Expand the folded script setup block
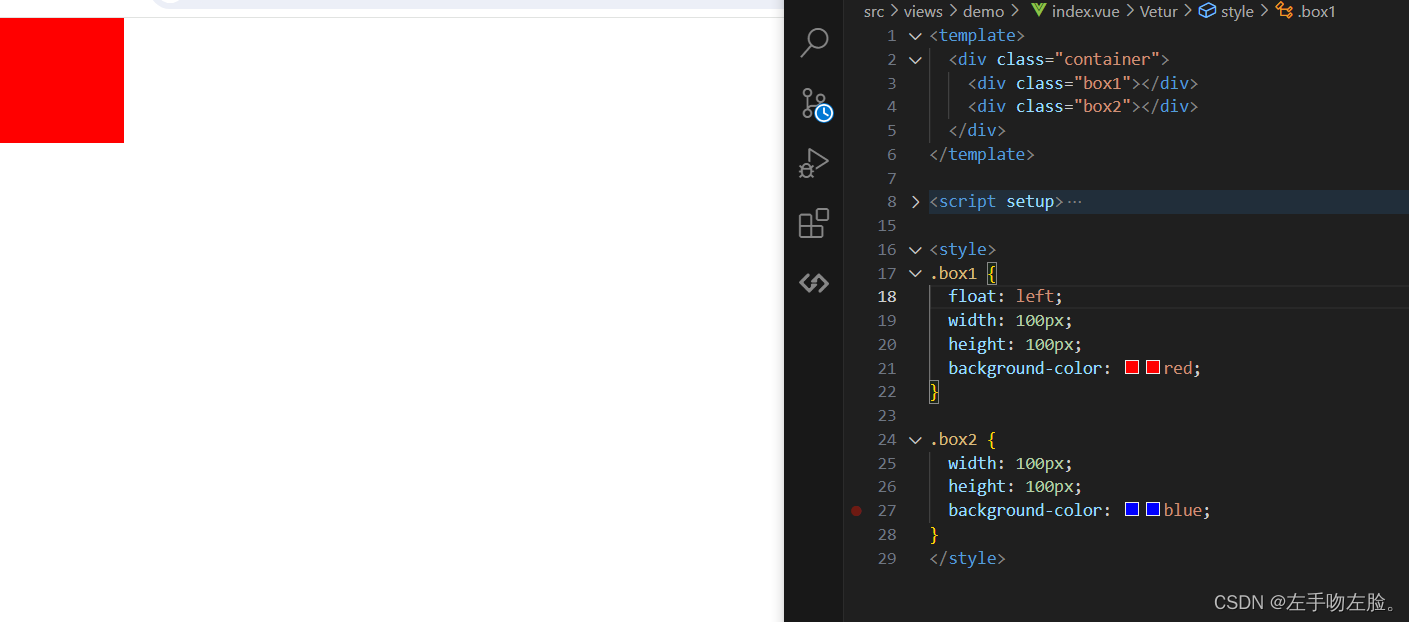The height and width of the screenshot is (622, 1409). (915, 202)
